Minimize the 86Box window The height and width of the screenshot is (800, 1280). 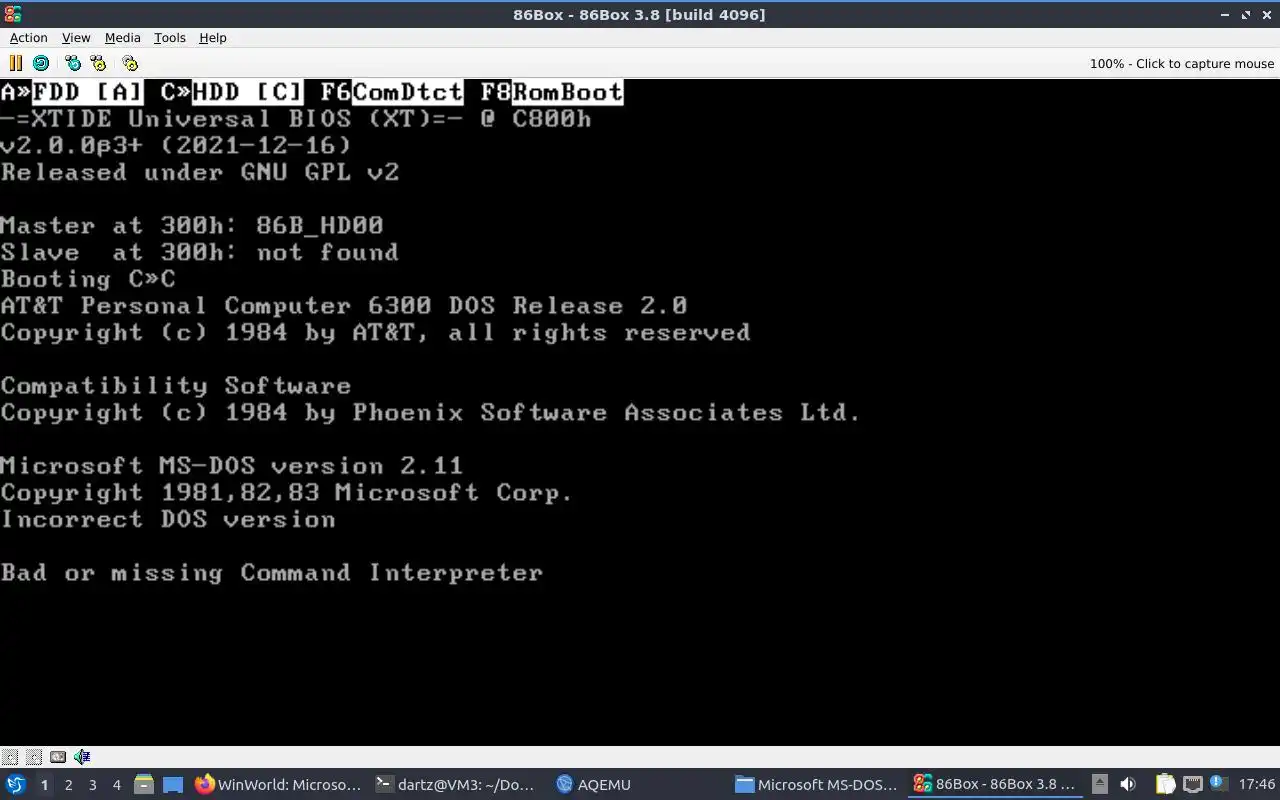pos(1225,15)
